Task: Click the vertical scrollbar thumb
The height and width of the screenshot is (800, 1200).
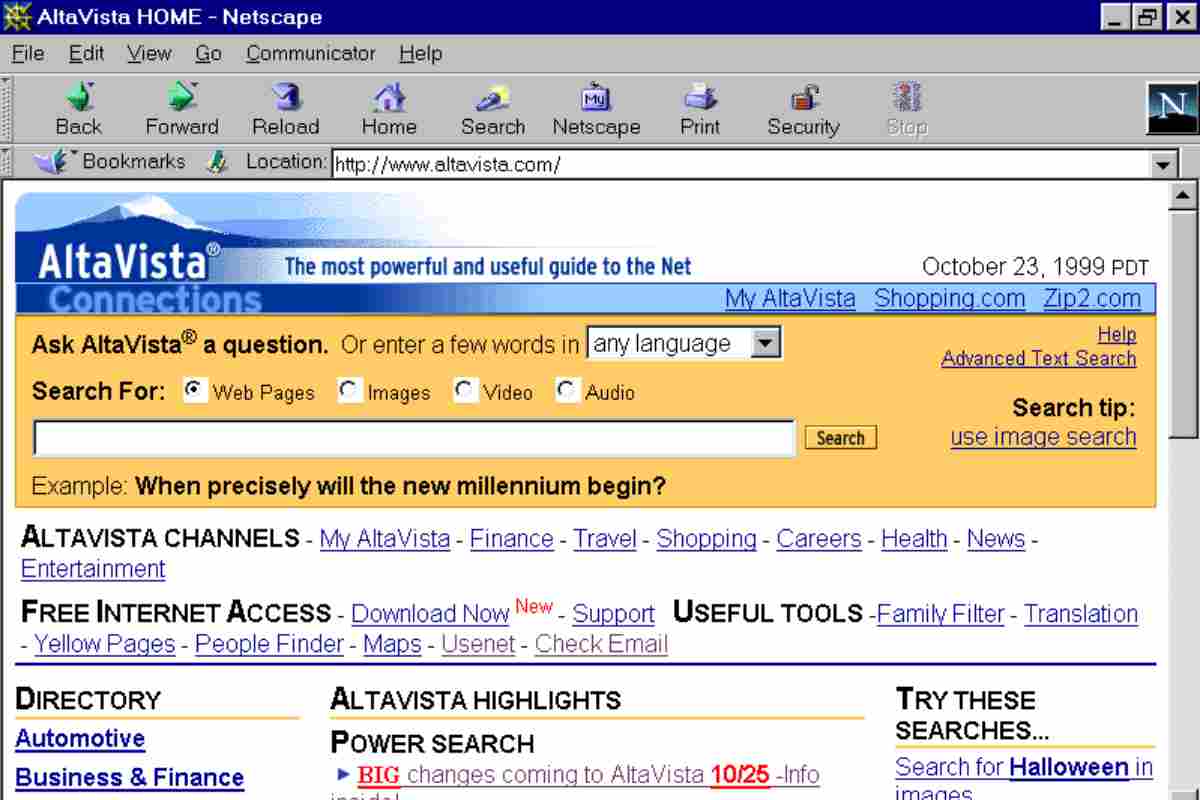Action: [x=1183, y=323]
